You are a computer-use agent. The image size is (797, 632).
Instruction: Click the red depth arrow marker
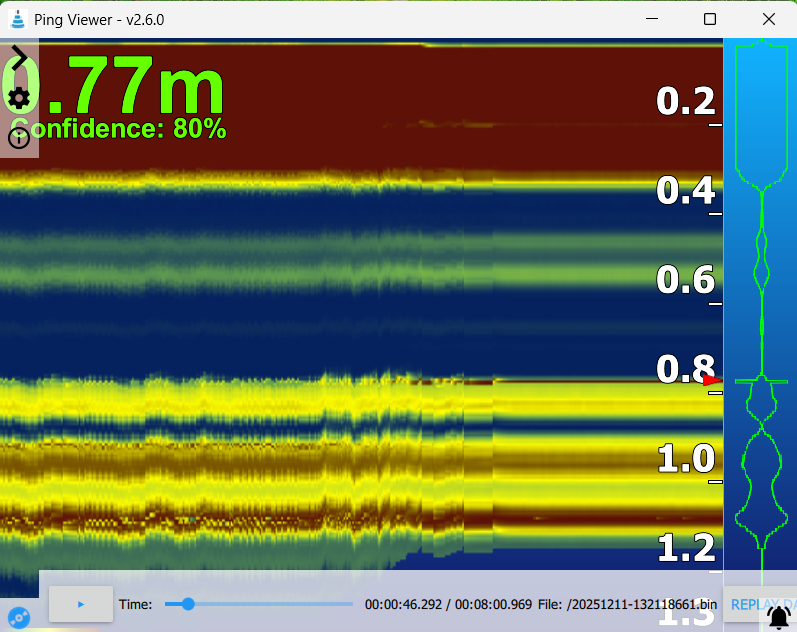[712, 380]
